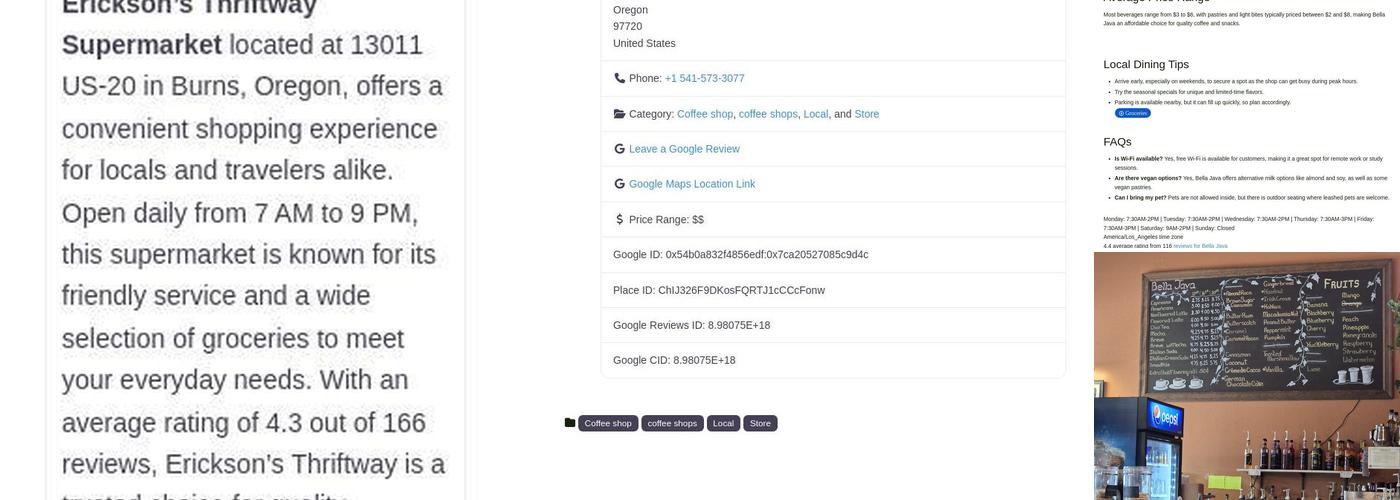1400x500 pixels.
Task: Follow the lowercase coffee shops category link
Action: pyautogui.click(x=768, y=114)
